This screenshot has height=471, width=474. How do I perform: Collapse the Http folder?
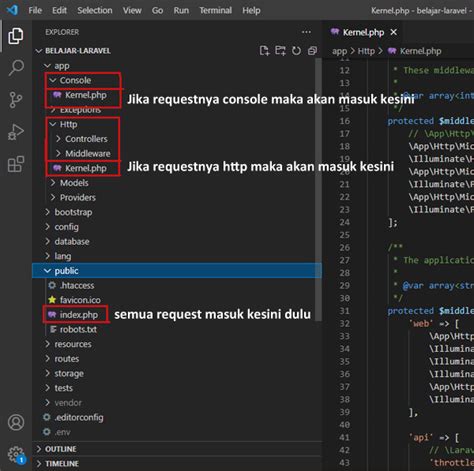click(177, 124)
